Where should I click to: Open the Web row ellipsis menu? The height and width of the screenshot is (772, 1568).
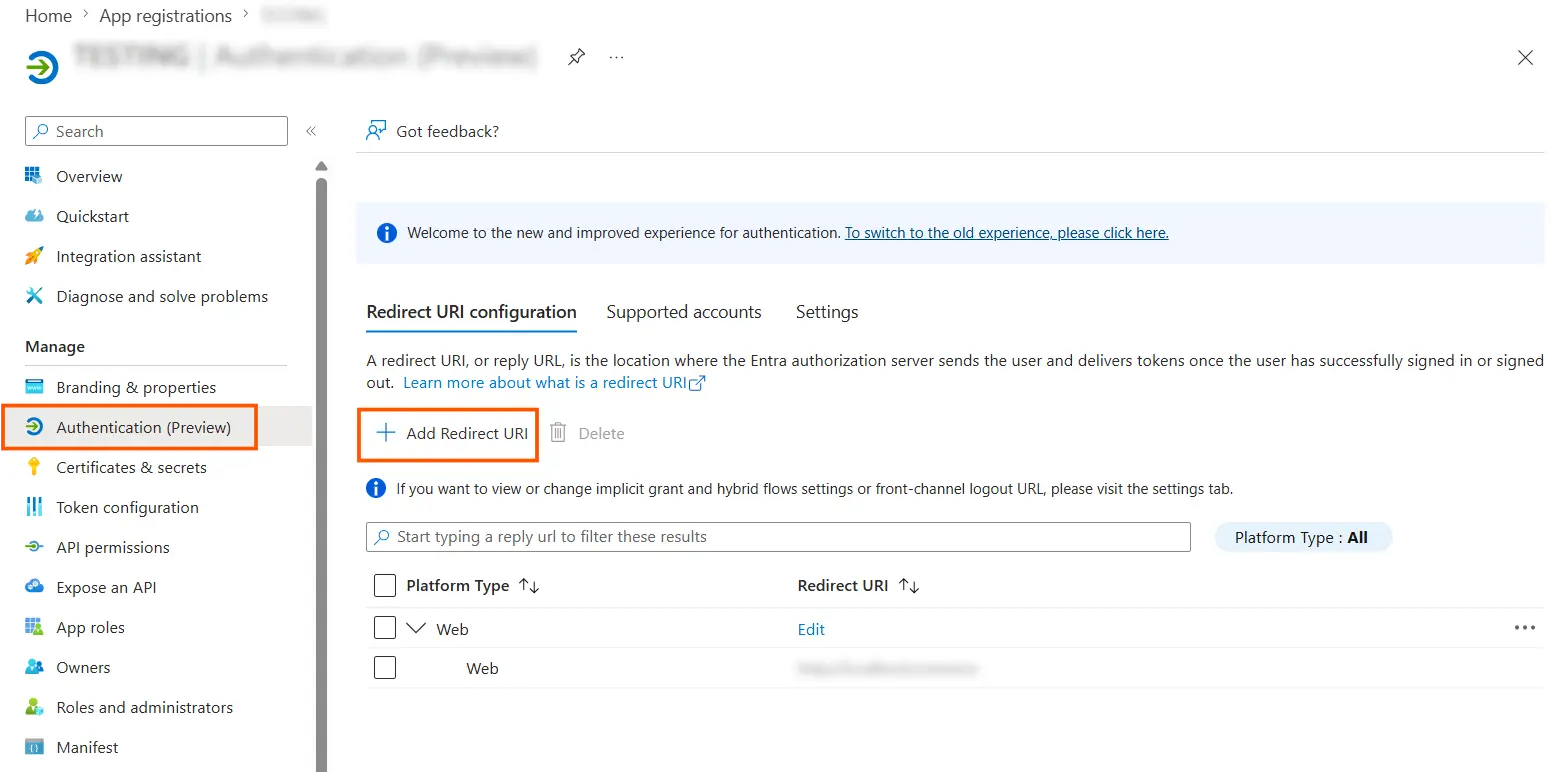(1524, 628)
